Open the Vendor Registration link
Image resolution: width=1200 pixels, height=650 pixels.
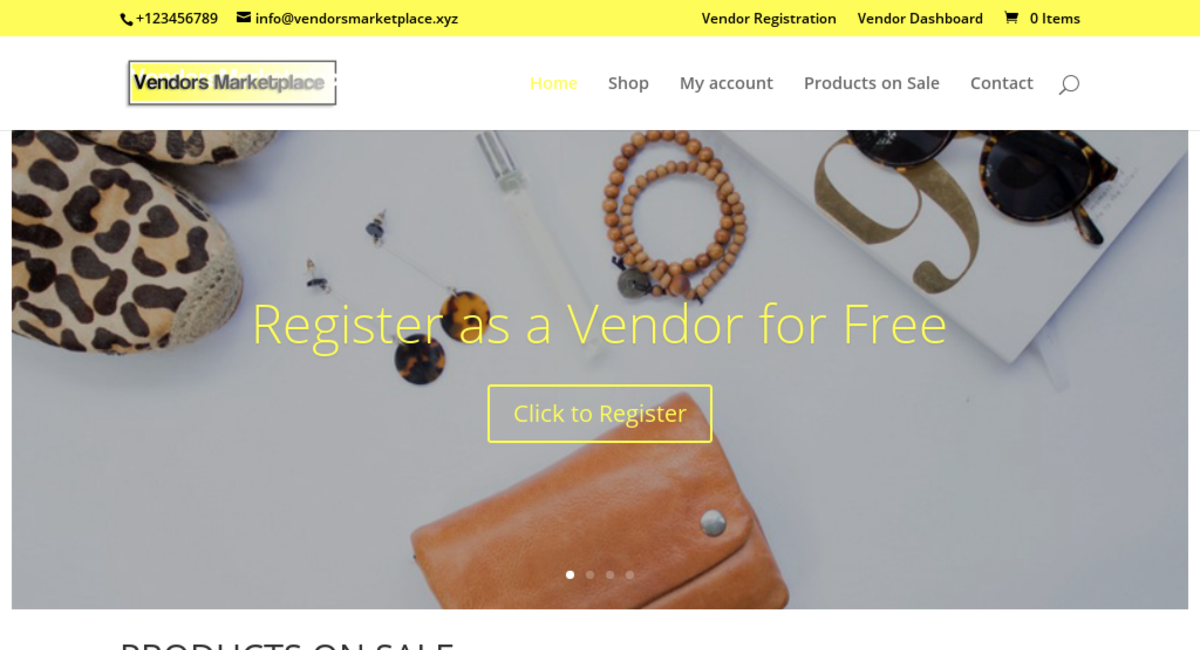(x=769, y=18)
